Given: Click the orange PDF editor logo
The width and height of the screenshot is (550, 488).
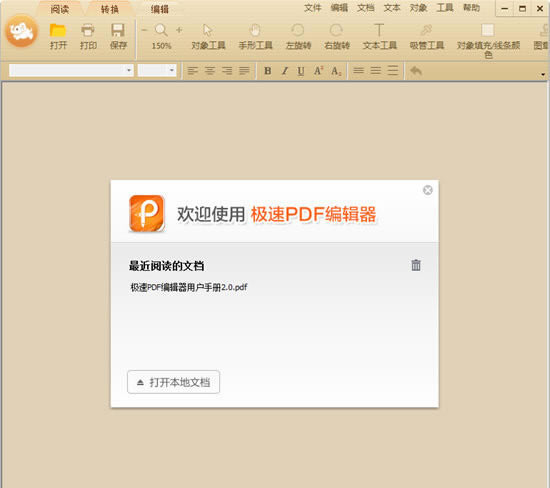Looking at the screenshot, I should [x=147, y=213].
